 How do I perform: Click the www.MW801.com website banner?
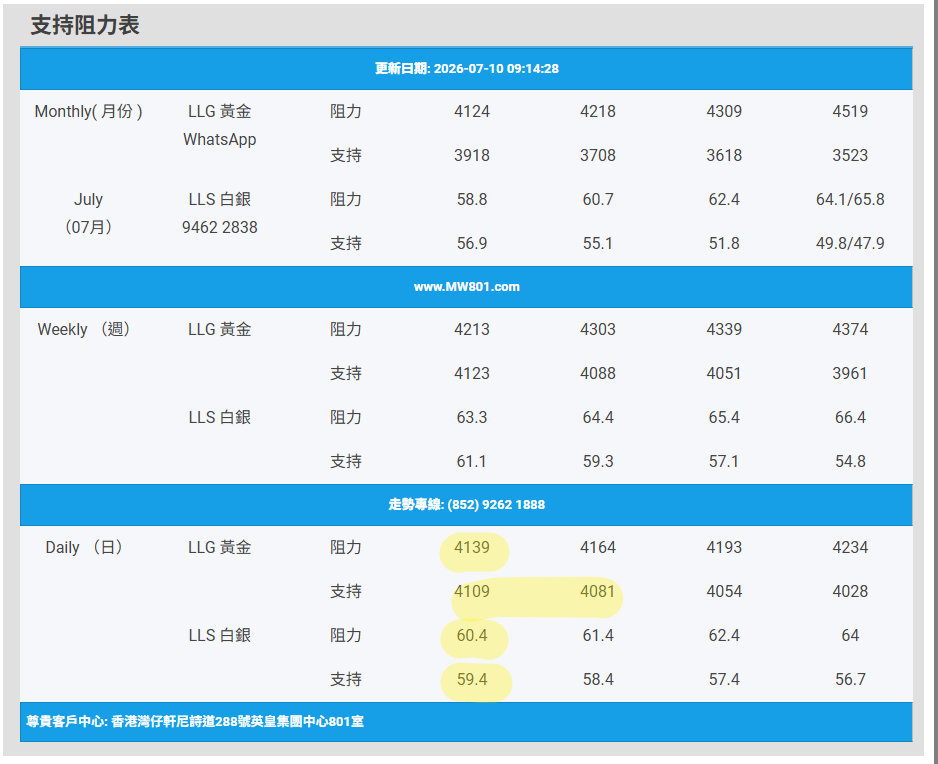point(466,287)
